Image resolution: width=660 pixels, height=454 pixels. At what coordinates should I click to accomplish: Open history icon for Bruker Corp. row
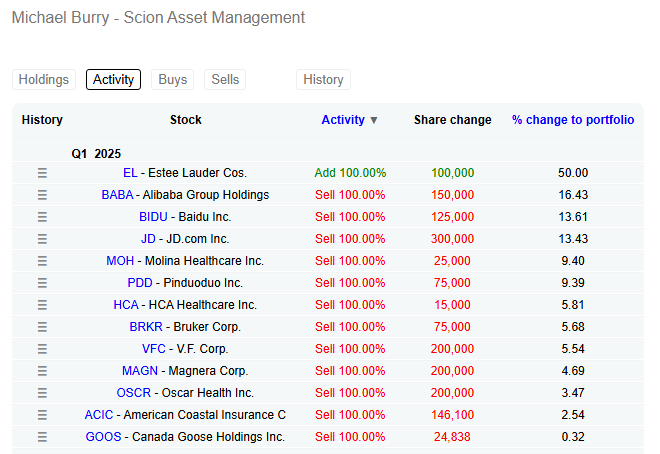click(x=42, y=327)
